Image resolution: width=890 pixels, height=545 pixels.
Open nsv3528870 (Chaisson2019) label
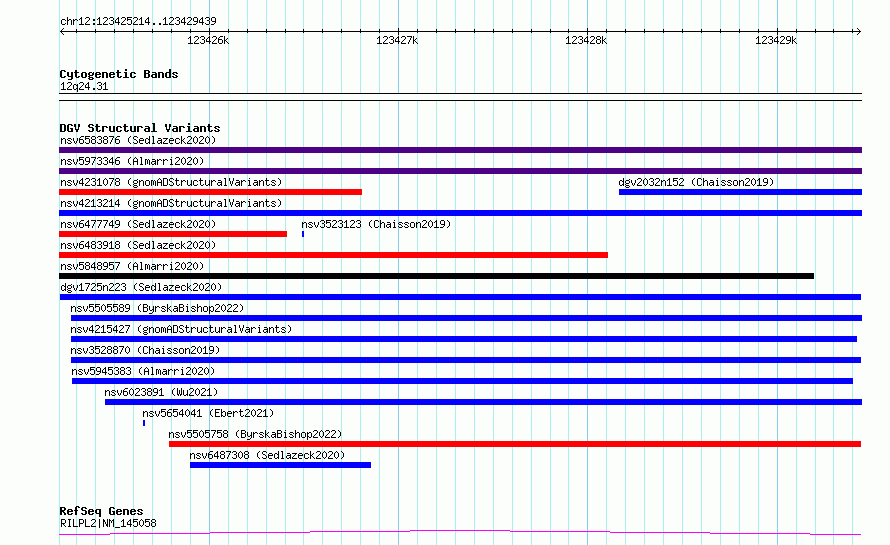(145, 350)
